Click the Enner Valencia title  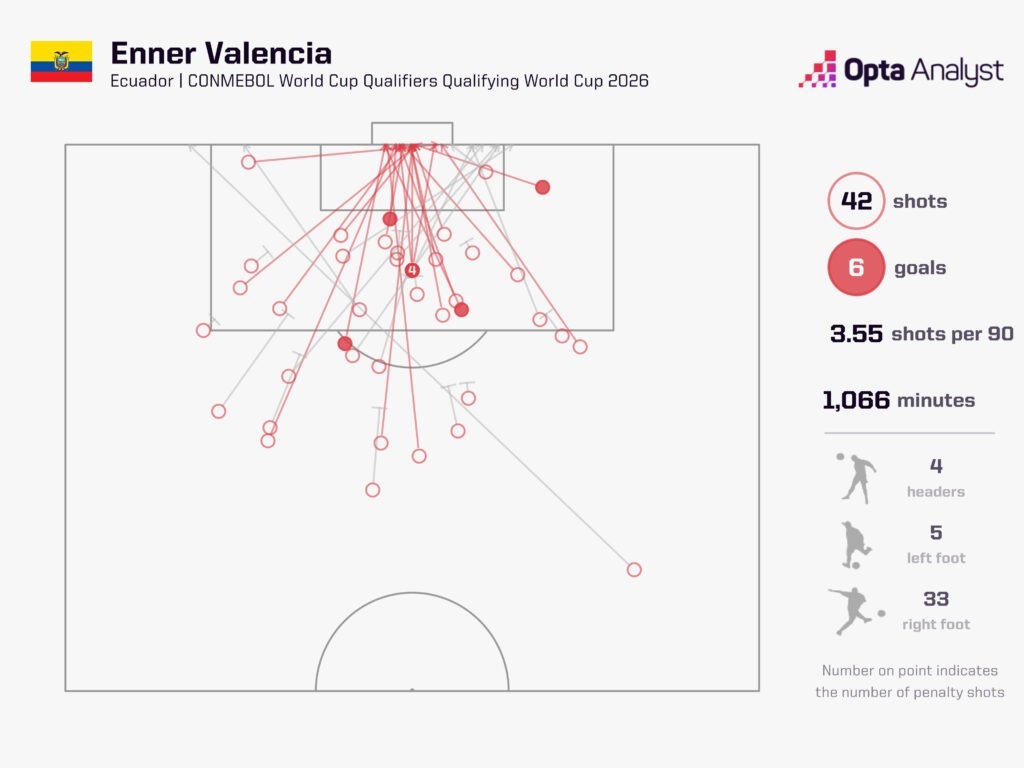pyautogui.click(x=221, y=53)
